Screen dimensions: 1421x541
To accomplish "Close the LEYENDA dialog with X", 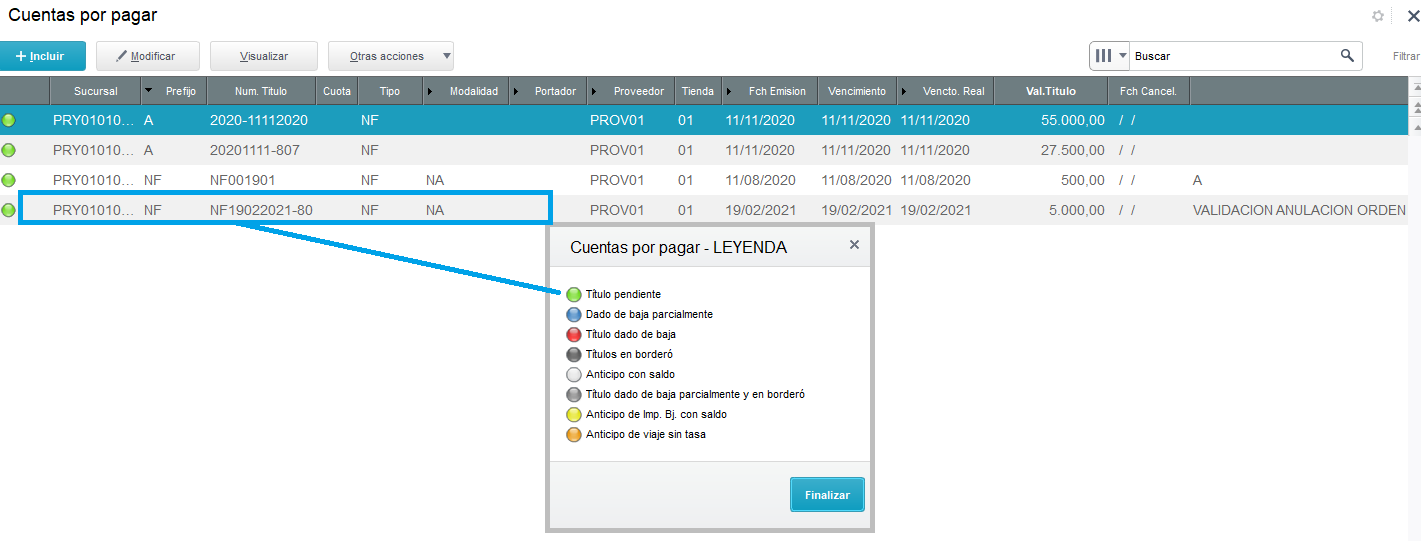I will (854, 244).
